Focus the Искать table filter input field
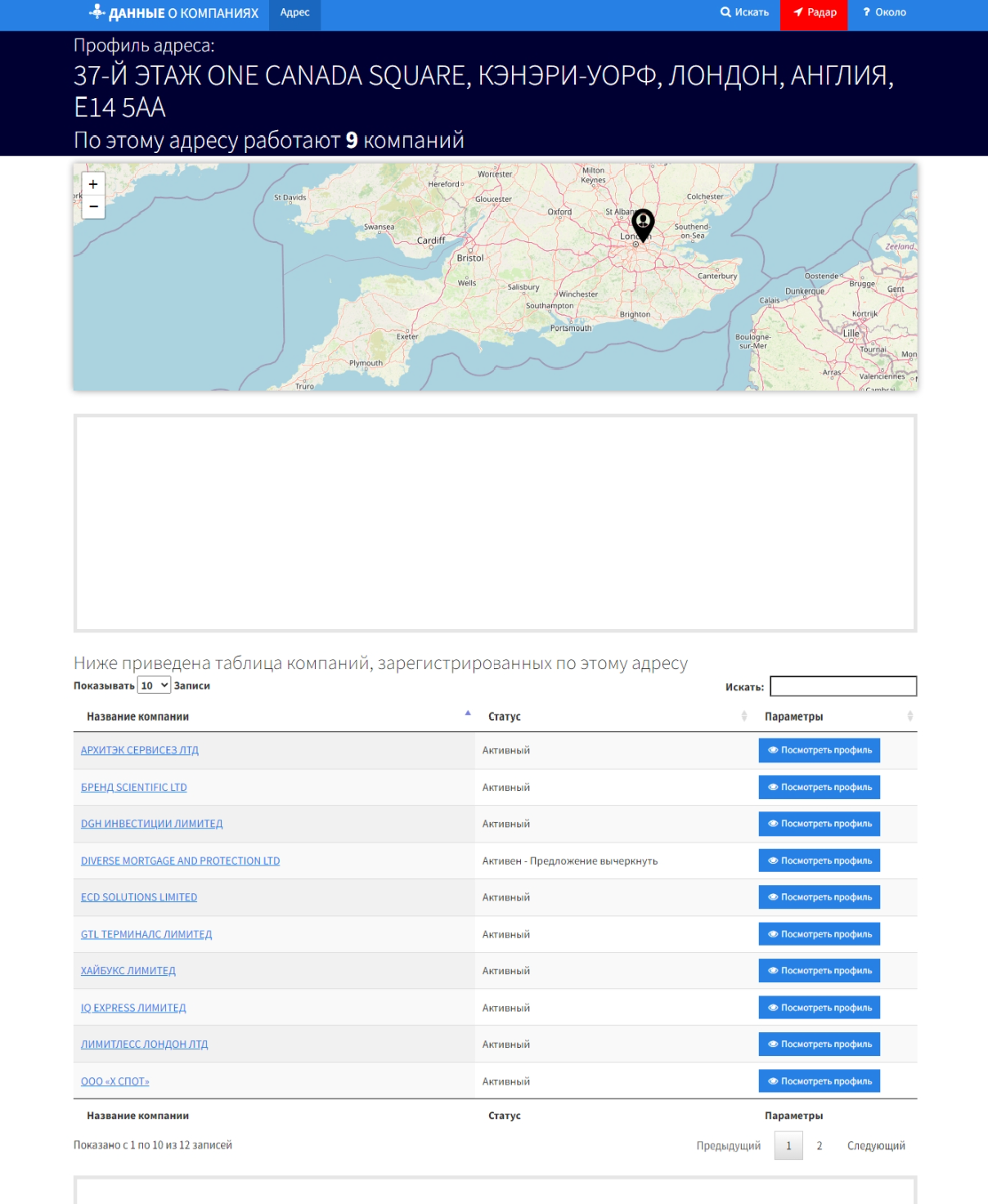Viewport: 988px width, 1204px height. pyautogui.click(x=843, y=686)
